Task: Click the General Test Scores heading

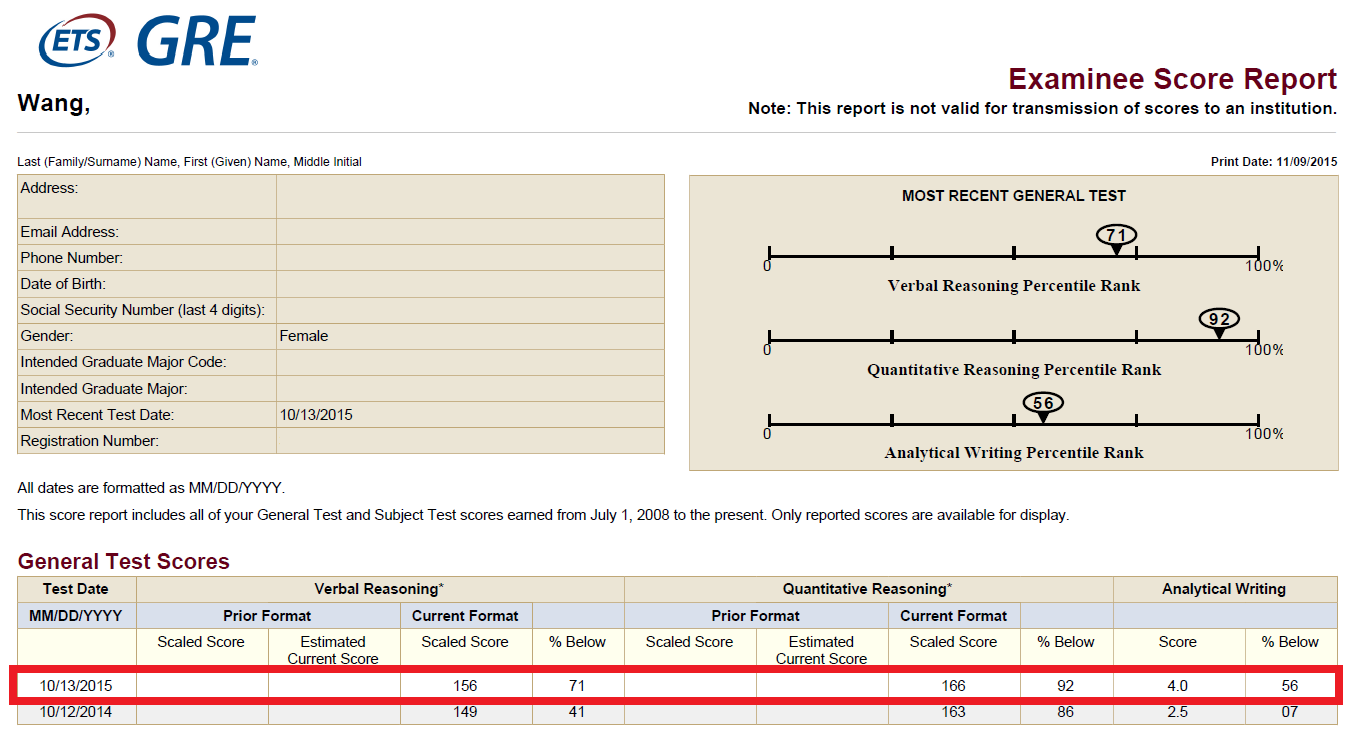Action: click(124, 562)
